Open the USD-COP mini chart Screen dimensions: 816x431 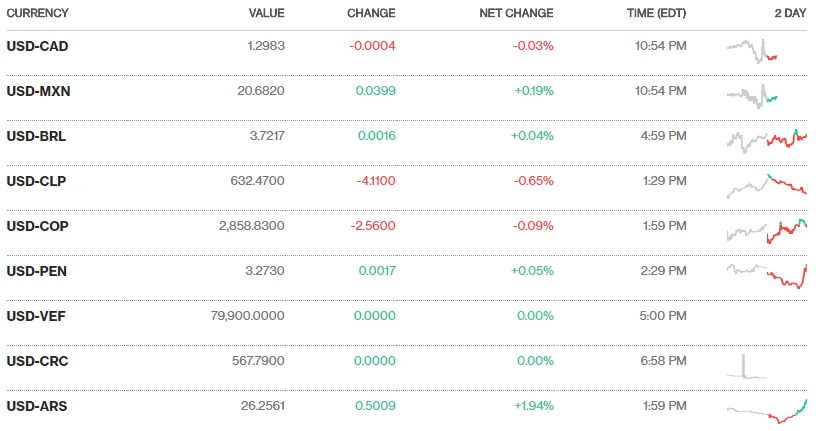[x=766, y=230]
